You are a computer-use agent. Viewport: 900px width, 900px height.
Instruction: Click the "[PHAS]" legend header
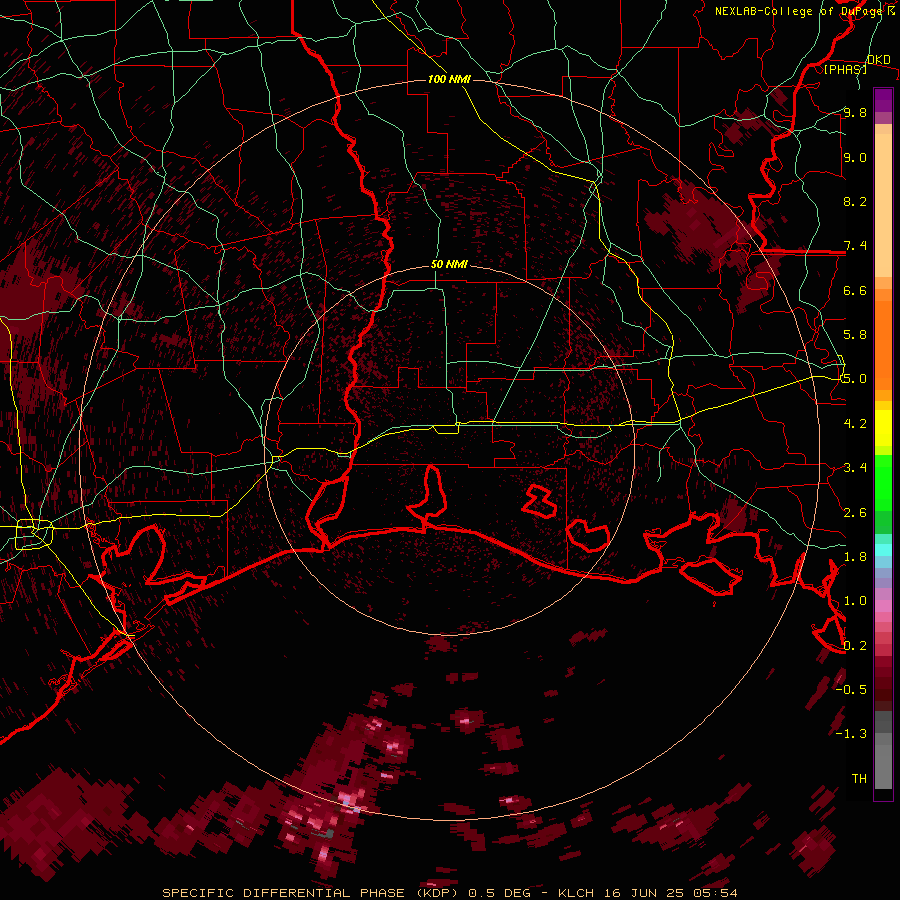pyautogui.click(x=845, y=69)
